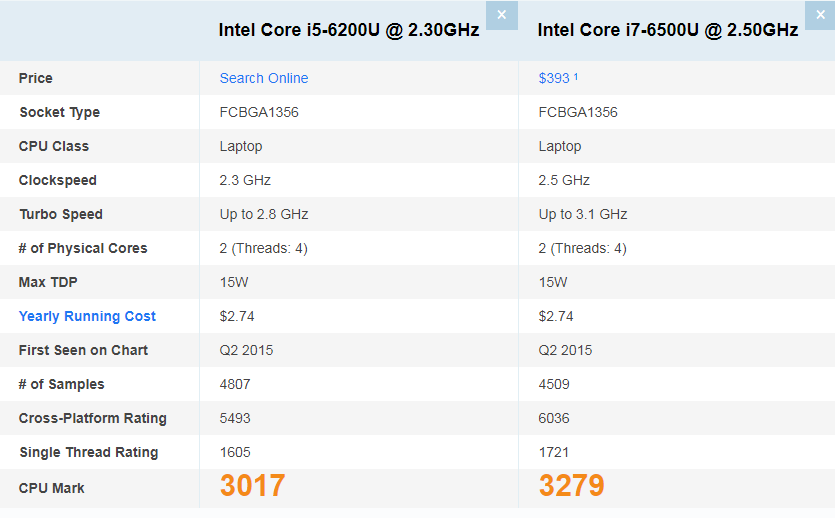Select the Cross-Platform Rating label
This screenshot has height=518, width=835.
coord(93,418)
